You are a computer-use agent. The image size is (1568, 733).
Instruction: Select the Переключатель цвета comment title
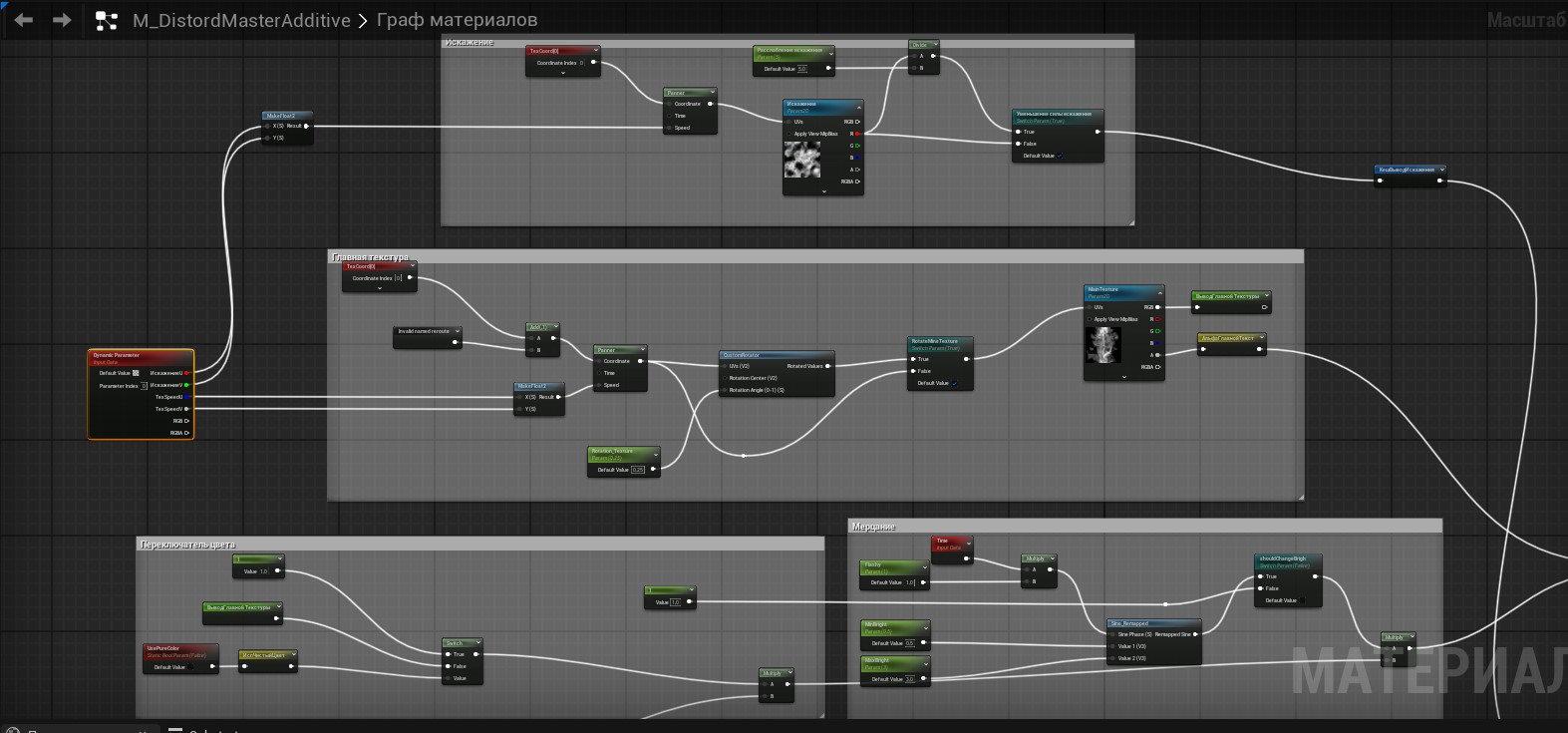click(x=187, y=545)
